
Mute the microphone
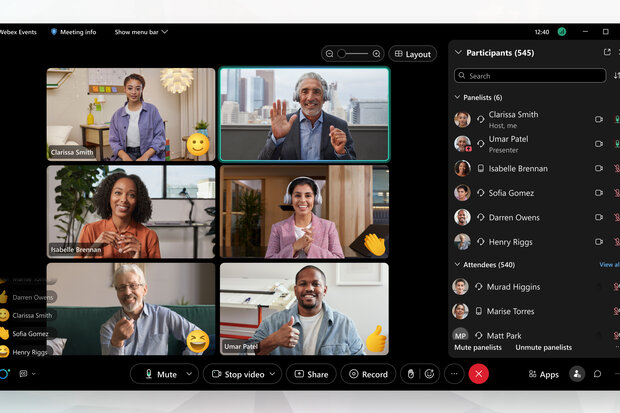coord(161,374)
